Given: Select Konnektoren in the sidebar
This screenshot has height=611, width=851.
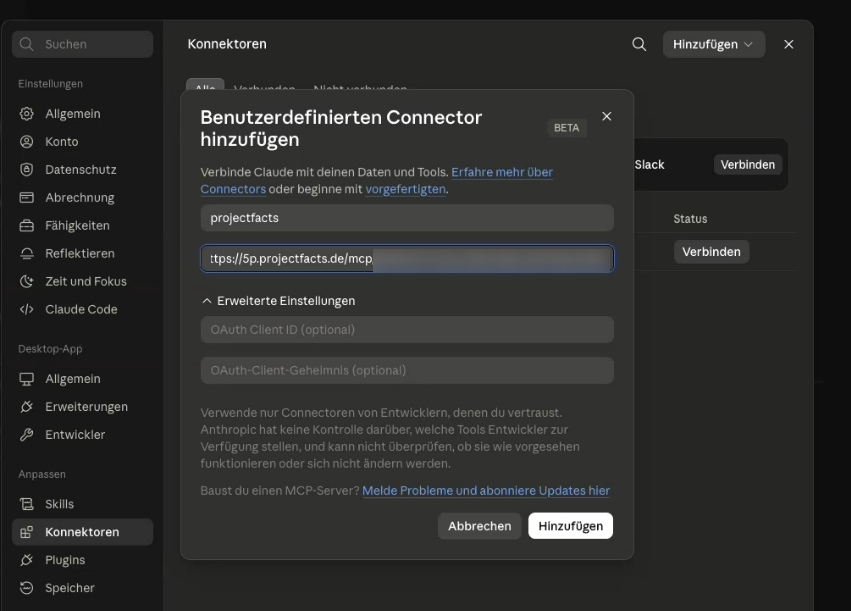Looking at the screenshot, I should point(82,532).
